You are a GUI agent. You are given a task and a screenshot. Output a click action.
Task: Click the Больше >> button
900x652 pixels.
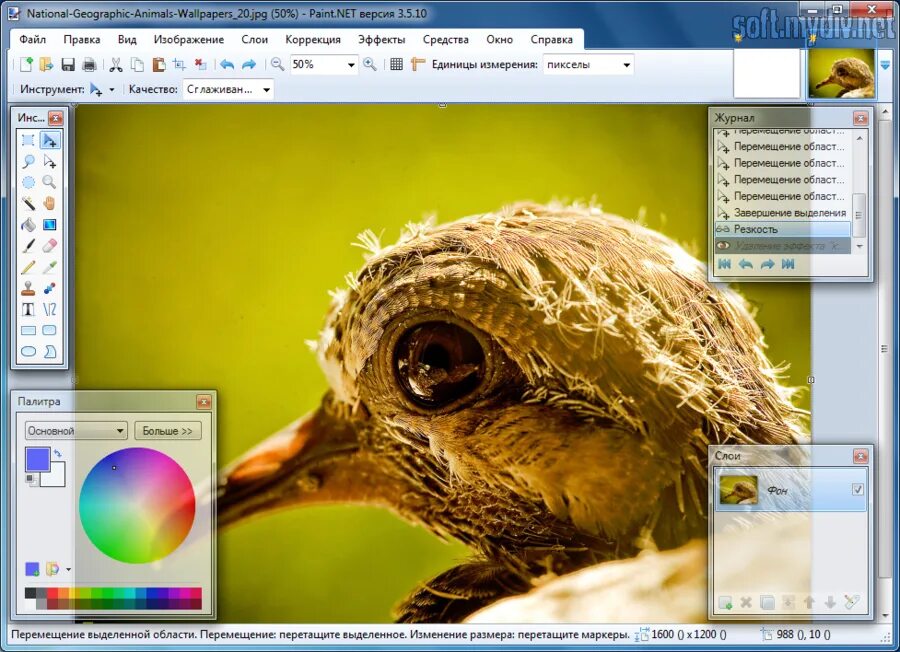pos(168,430)
